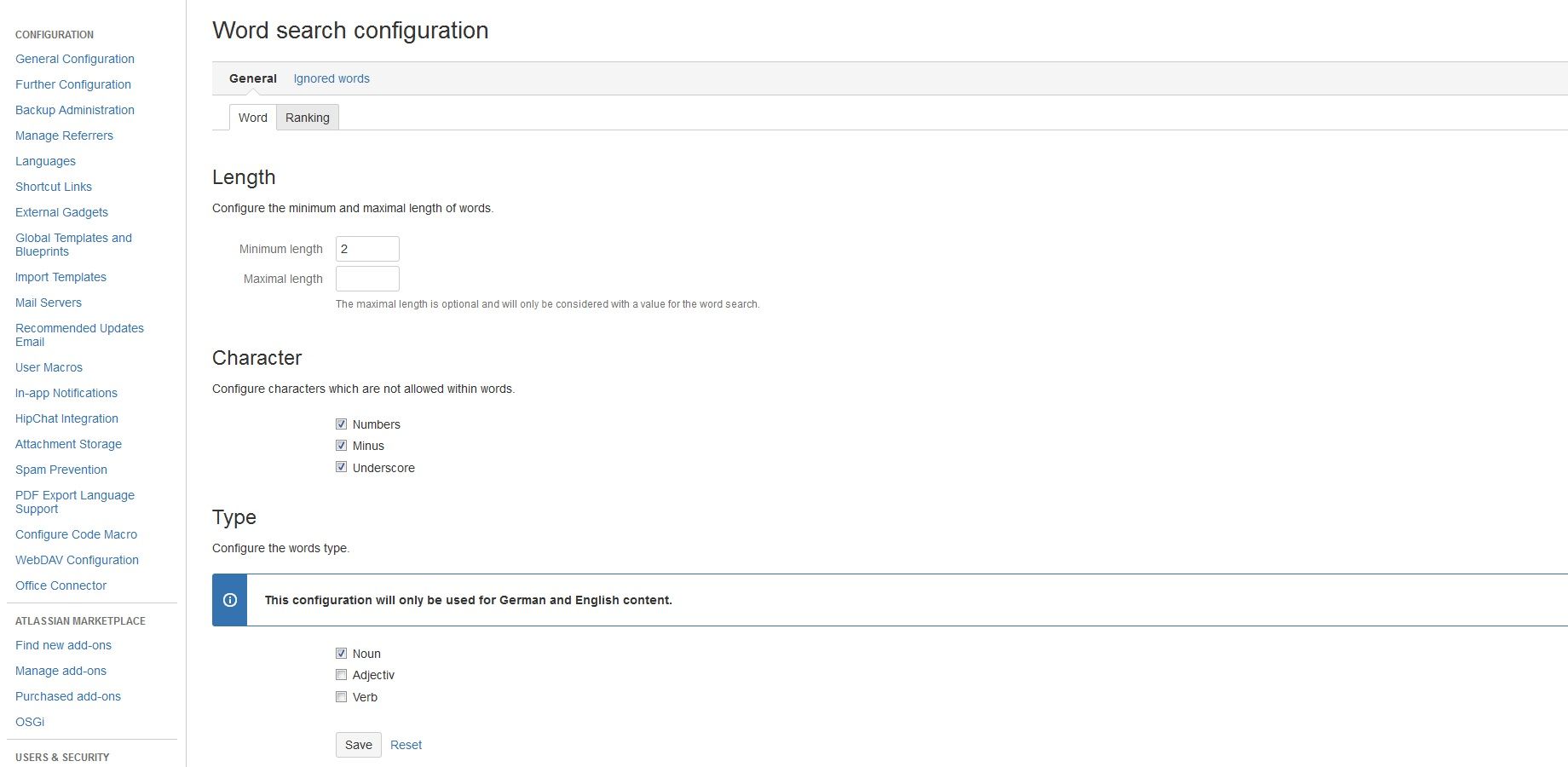The width and height of the screenshot is (1568, 767).
Task: Toggle the Minus checkbox
Action: point(341,446)
